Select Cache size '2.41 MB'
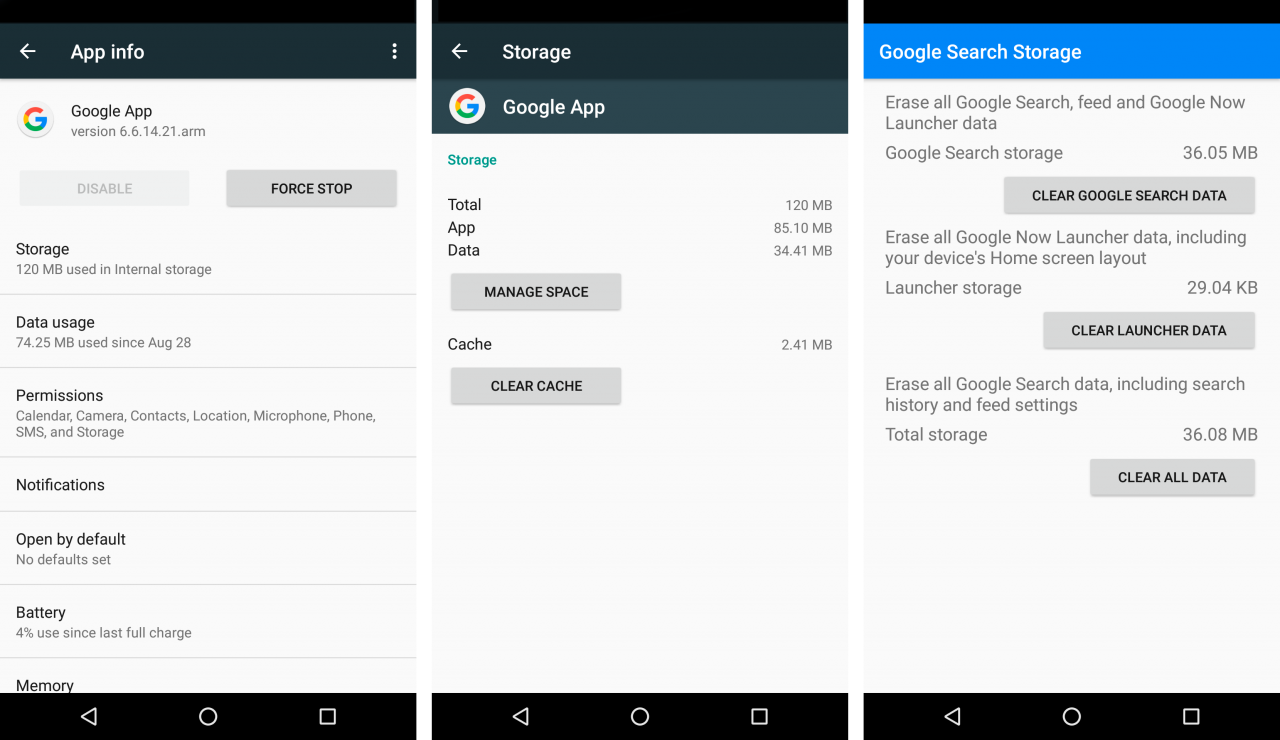The width and height of the screenshot is (1280, 740). [807, 345]
